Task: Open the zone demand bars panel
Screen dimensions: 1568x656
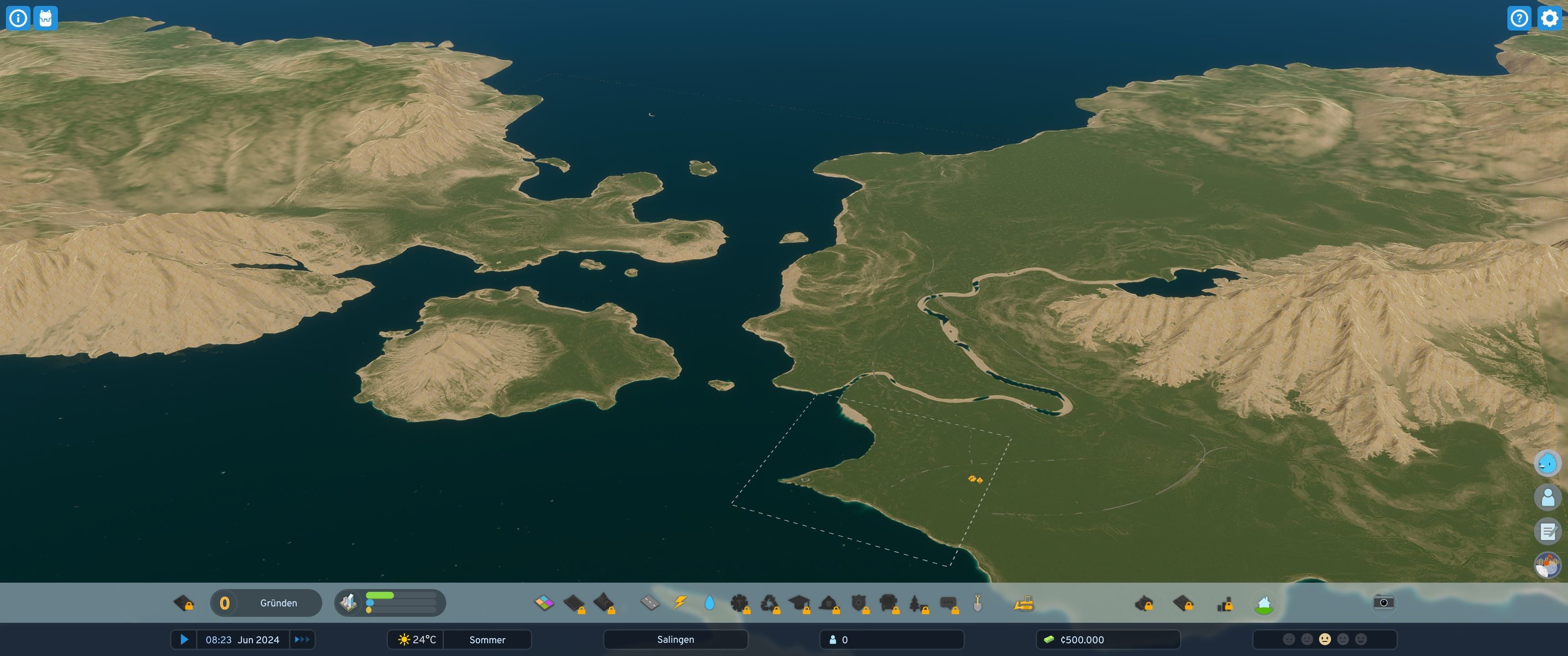Action: click(x=390, y=602)
